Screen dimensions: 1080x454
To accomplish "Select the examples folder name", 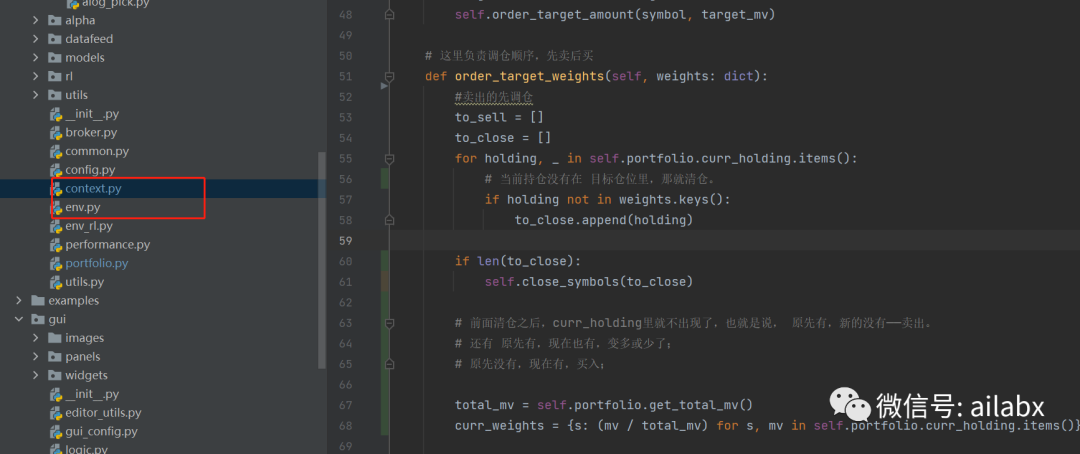I will point(74,300).
